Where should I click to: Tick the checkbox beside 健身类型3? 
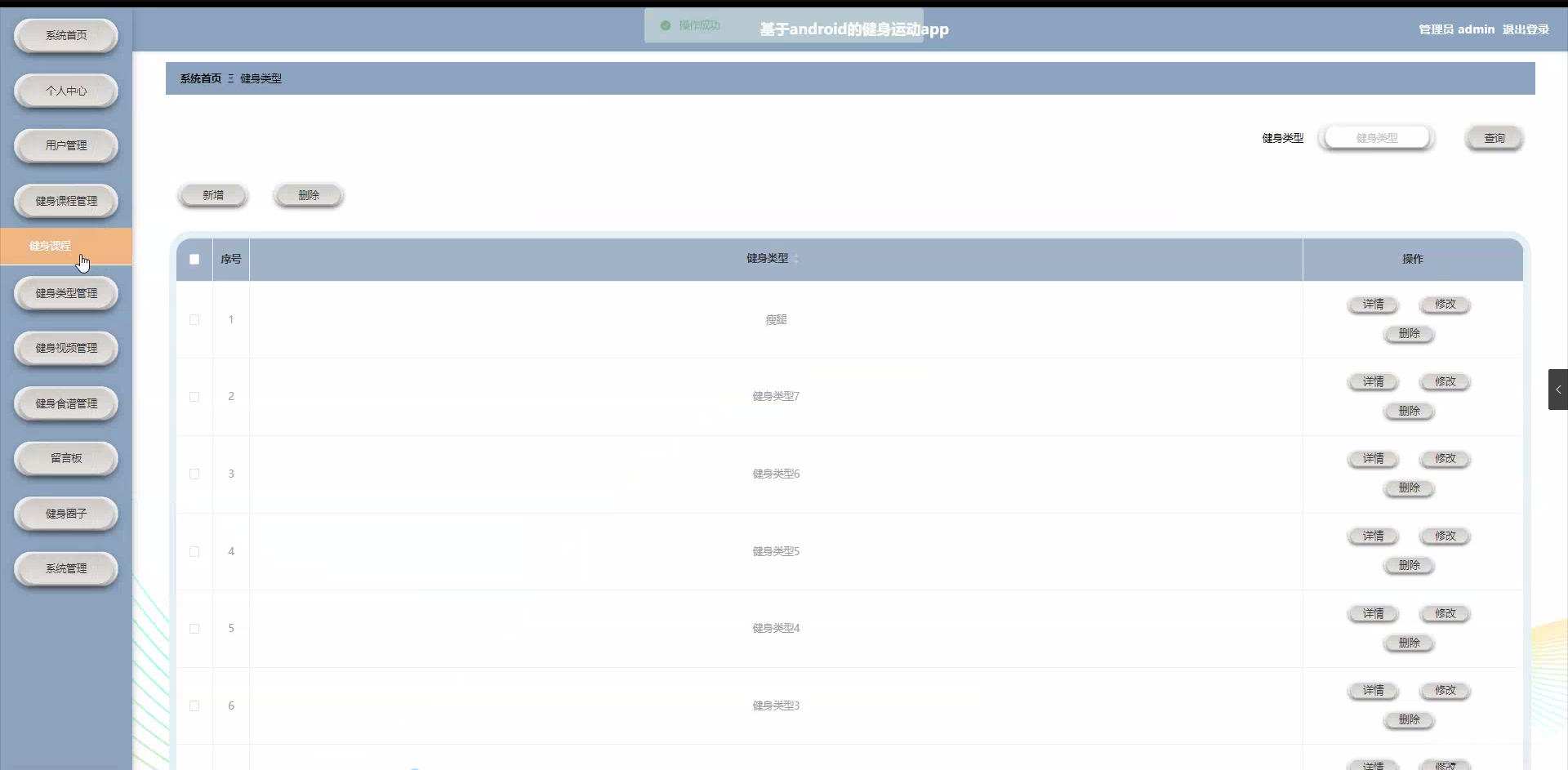tap(194, 706)
